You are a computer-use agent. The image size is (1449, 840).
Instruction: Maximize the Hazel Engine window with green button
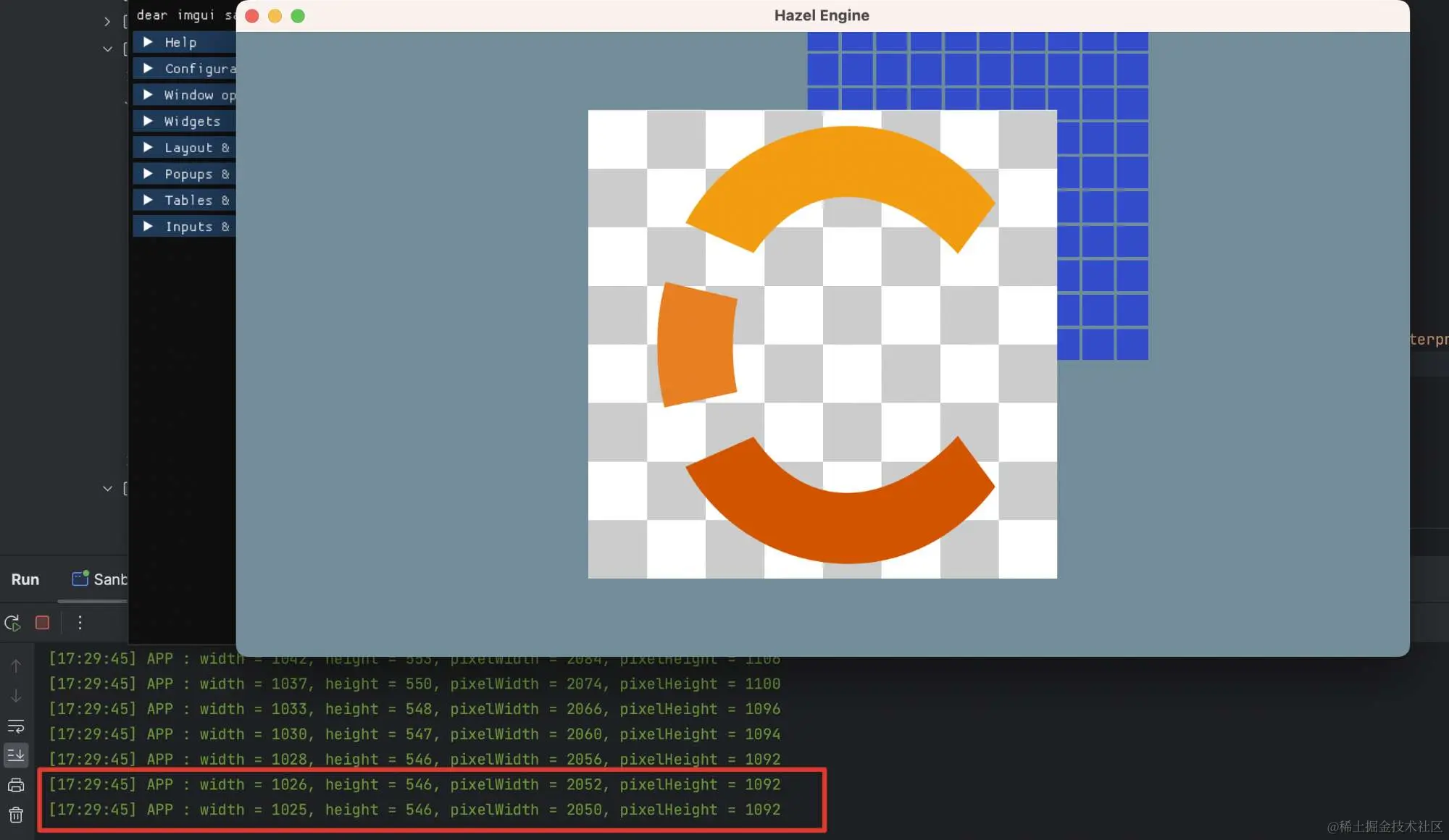(x=298, y=16)
